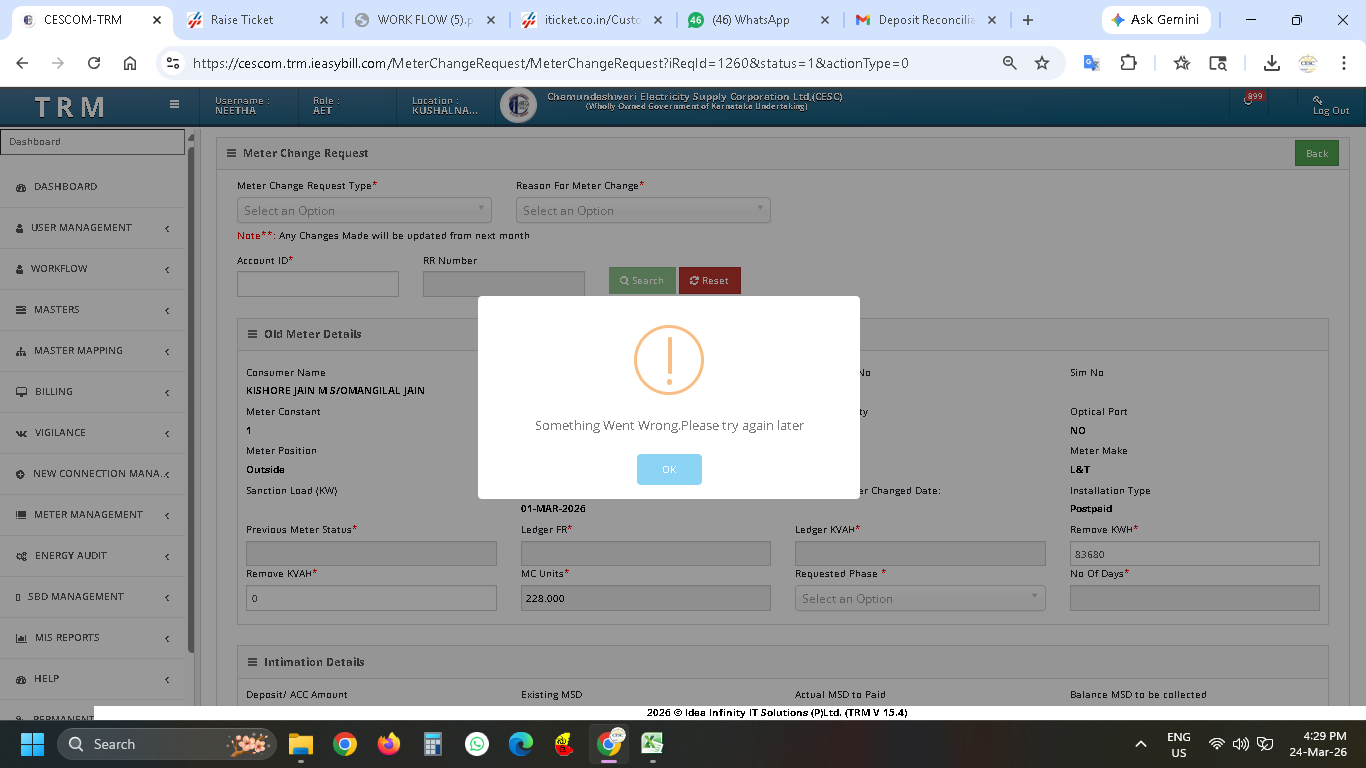Click the Remove KVAH field

371,598
